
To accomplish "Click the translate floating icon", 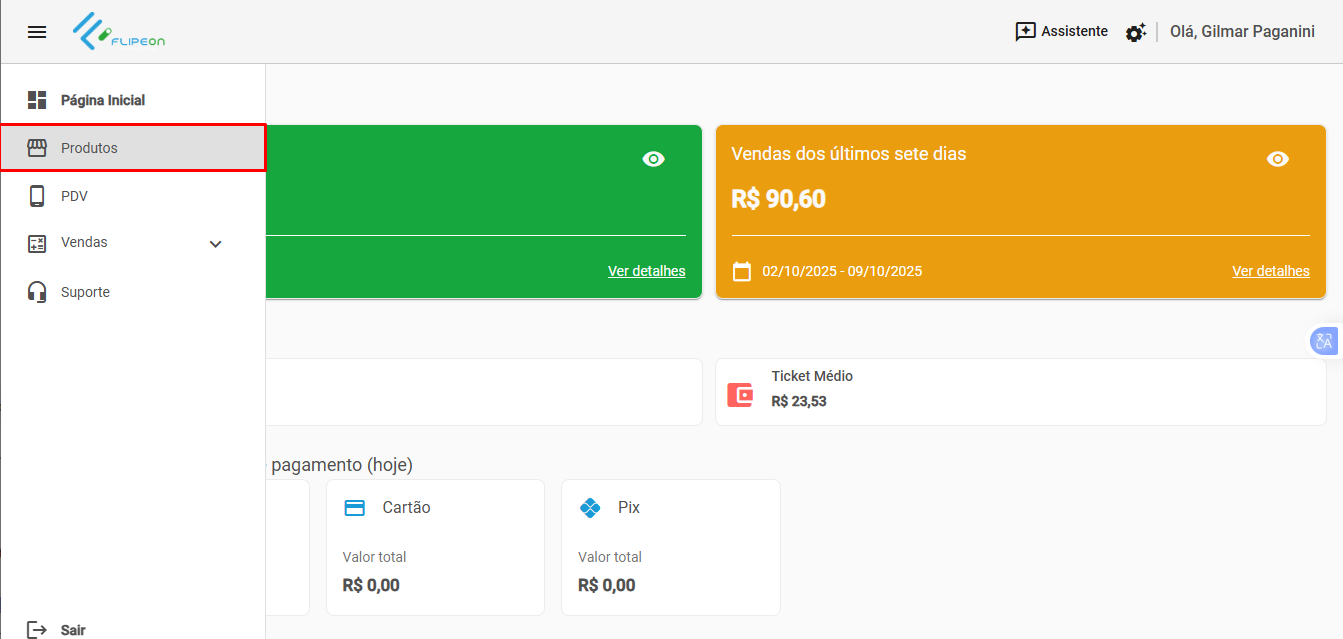I will click(1324, 341).
